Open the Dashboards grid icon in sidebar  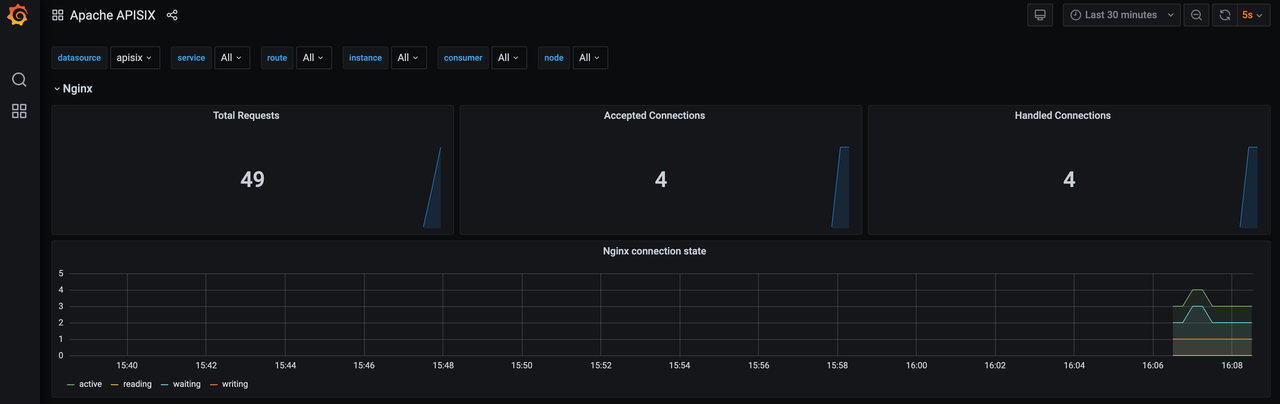tap(19, 111)
